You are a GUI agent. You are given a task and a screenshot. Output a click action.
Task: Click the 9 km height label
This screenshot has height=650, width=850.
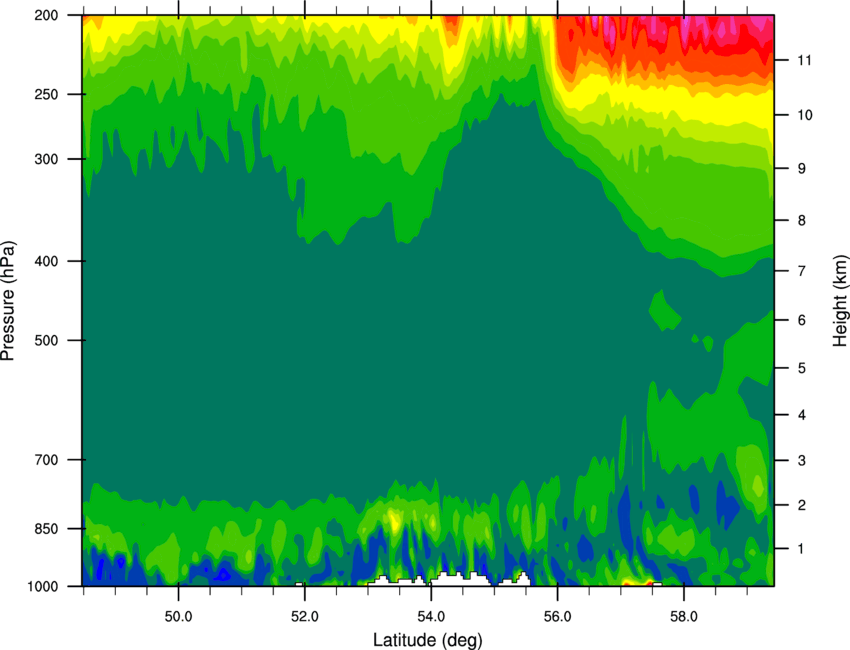click(x=802, y=169)
